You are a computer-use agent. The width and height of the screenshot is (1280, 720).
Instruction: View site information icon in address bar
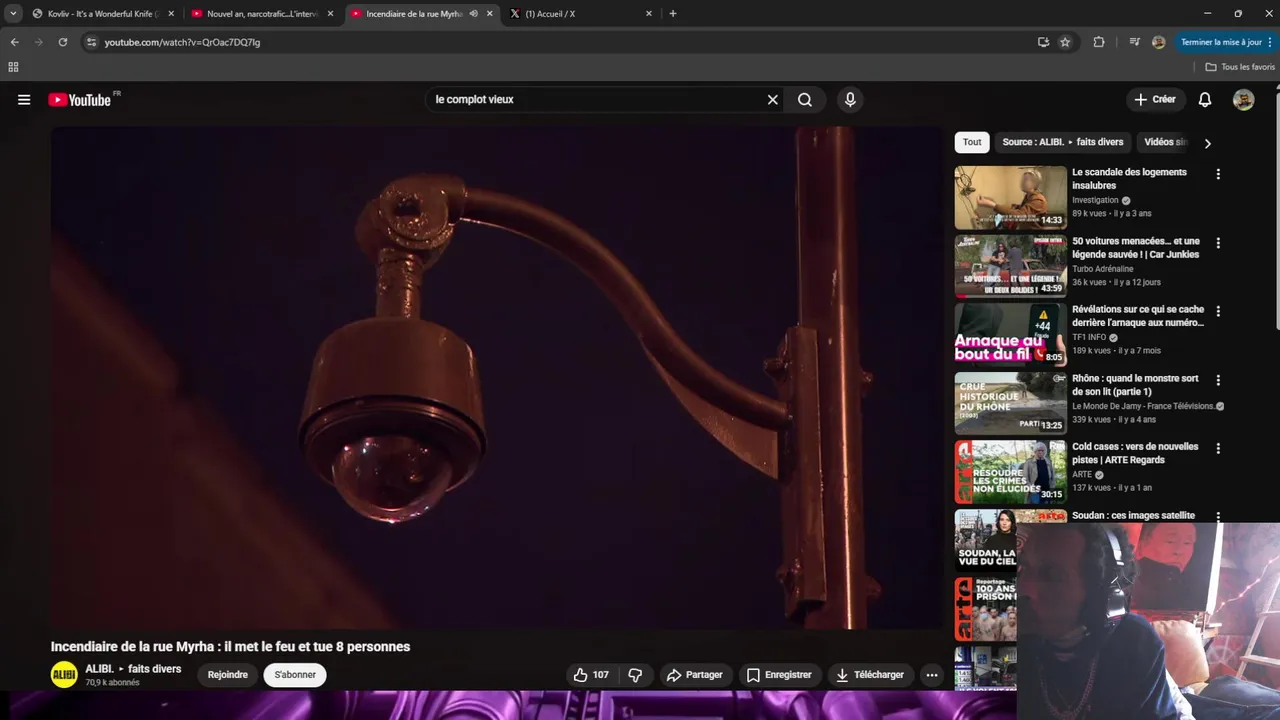(x=91, y=42)
